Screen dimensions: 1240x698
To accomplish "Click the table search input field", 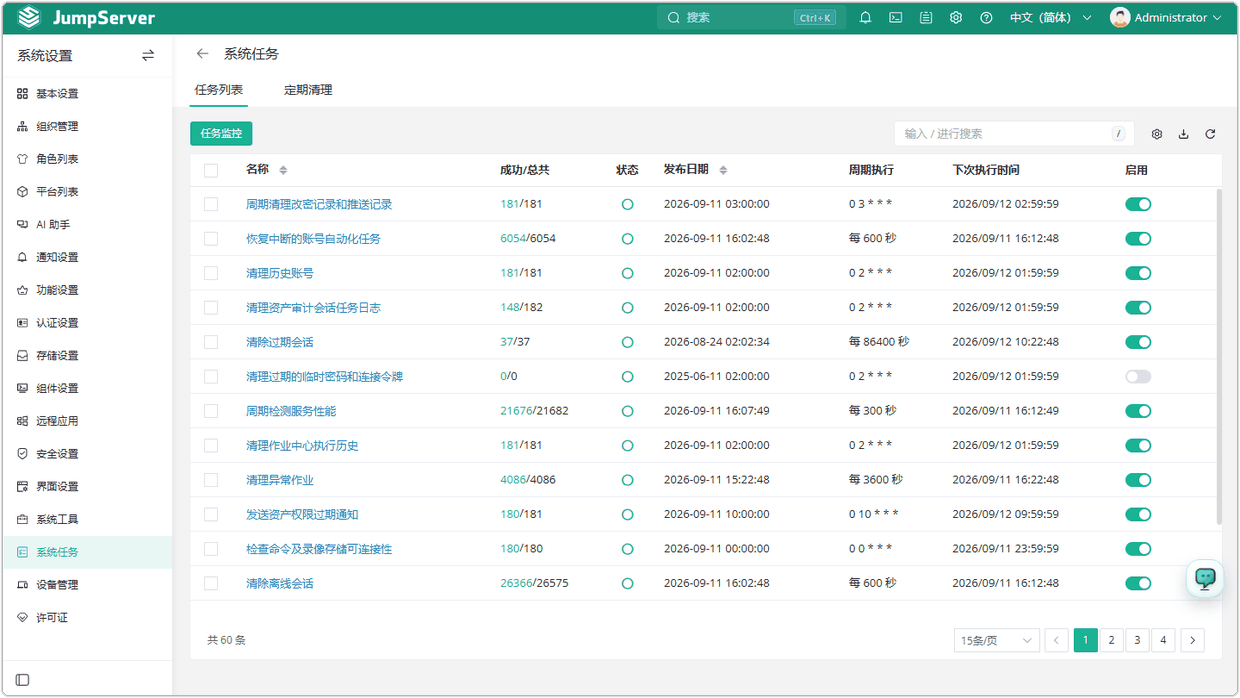I will (1013, 134).
